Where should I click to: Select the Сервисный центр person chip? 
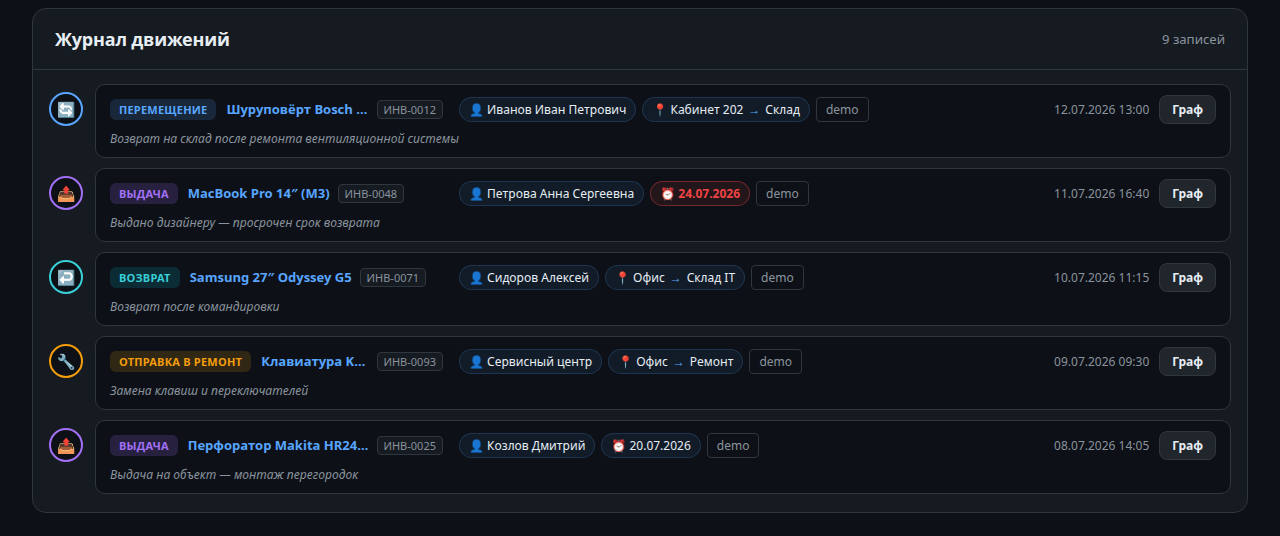click(530, 362)
